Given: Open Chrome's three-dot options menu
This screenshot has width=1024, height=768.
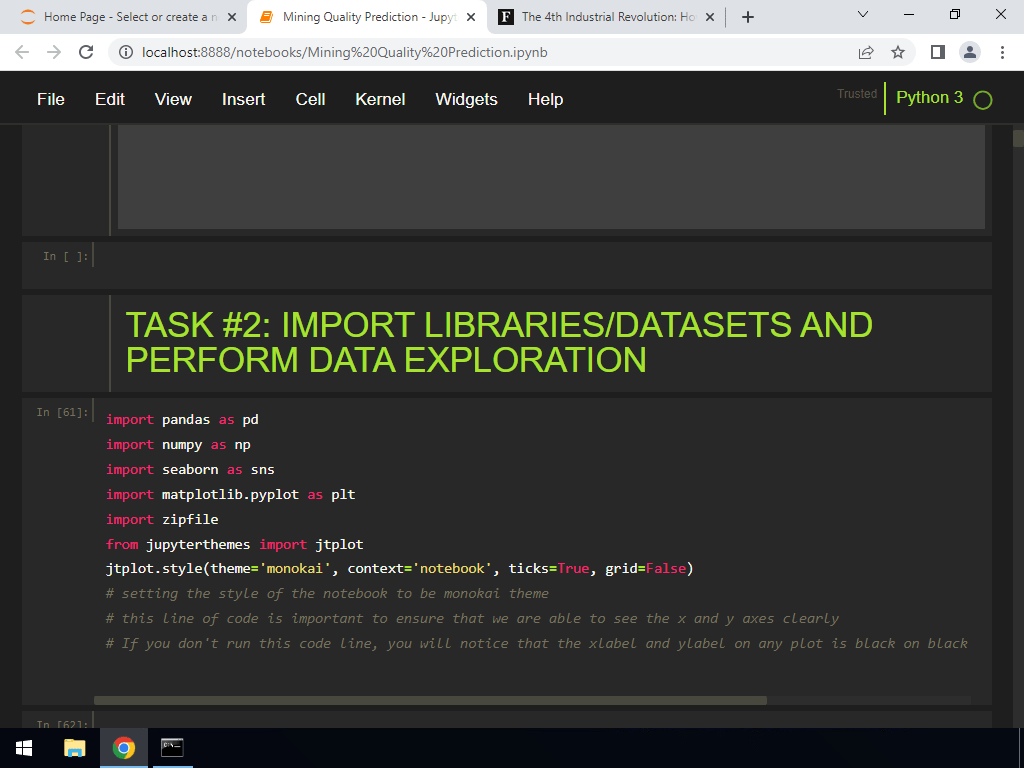Looking at the screenshot, I should [x=1002, y=52].
